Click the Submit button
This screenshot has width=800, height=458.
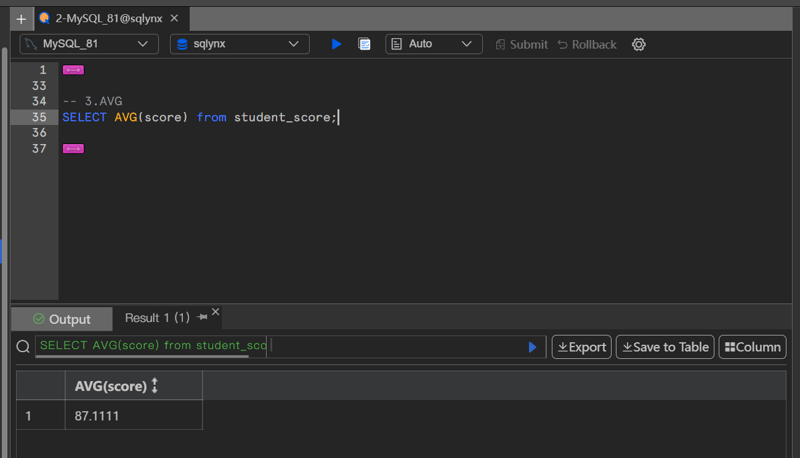(x=521, y=44)
